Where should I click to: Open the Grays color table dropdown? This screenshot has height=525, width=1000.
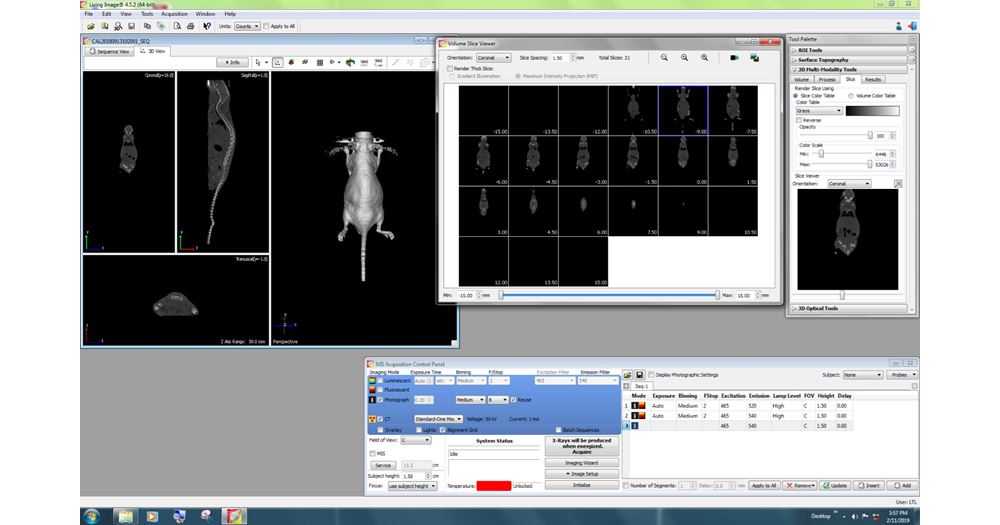[x=818, y=111]
